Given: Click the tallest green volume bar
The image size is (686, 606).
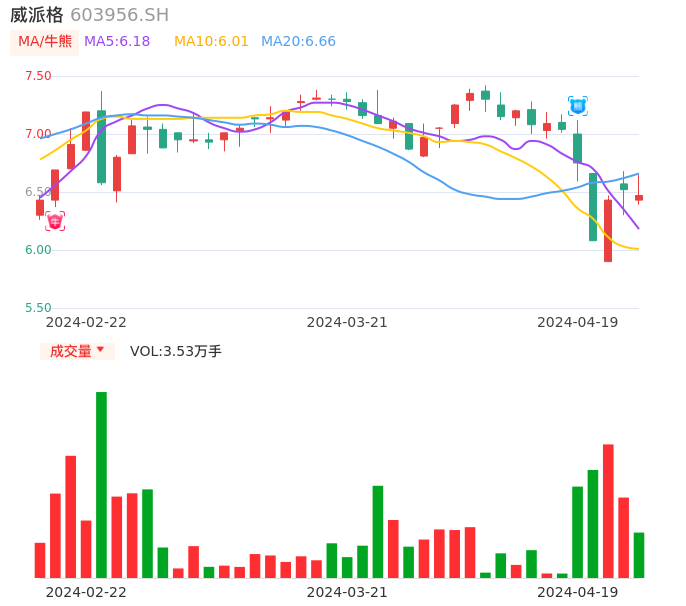Looking at the screenshot, I should (x=101, y=485).
